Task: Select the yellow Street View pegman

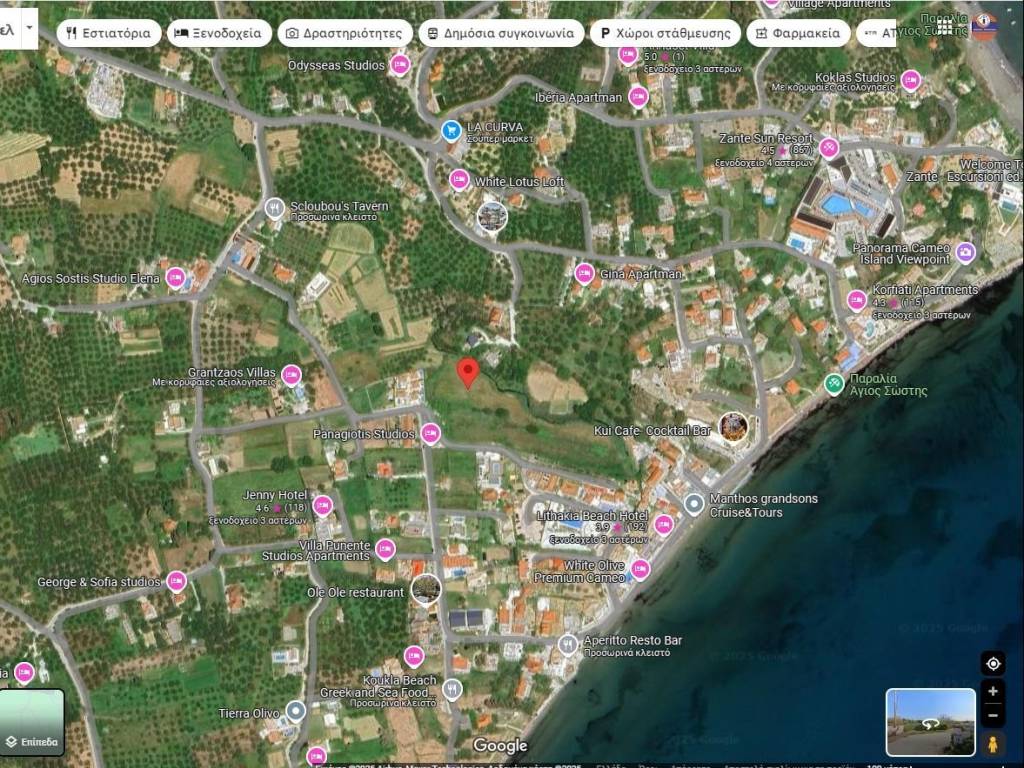Action: coord(992,744)
